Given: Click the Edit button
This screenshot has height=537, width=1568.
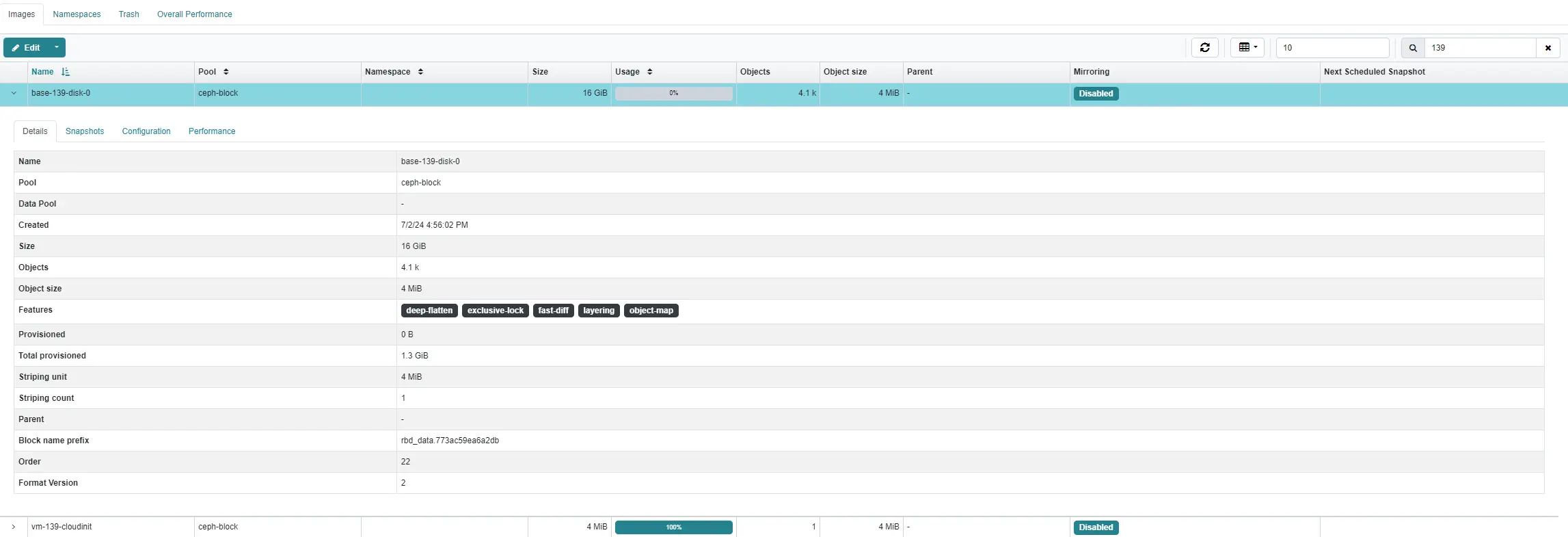Looking at the screenshot, I should (26, 48).
